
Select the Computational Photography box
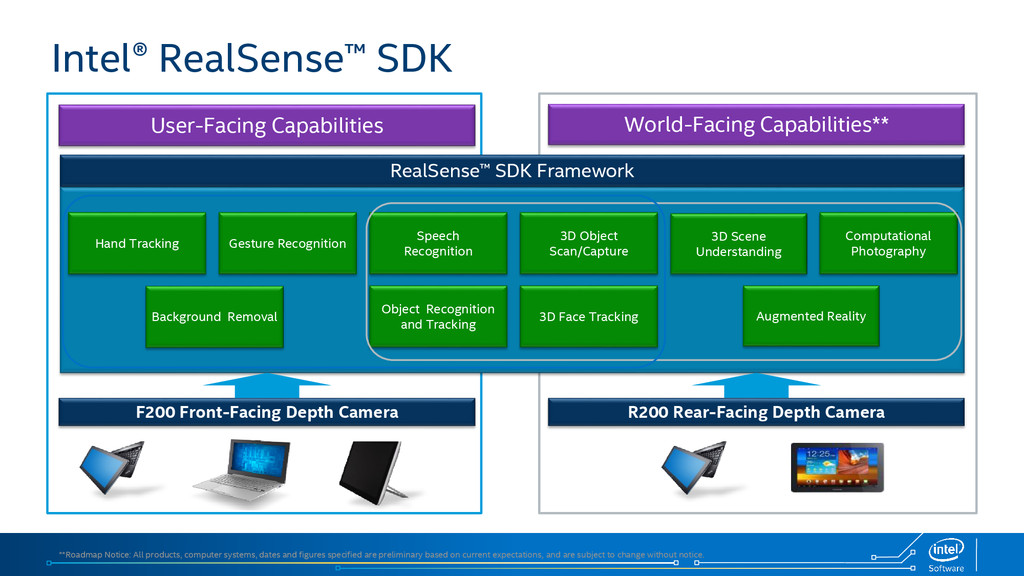pos(888,244)
